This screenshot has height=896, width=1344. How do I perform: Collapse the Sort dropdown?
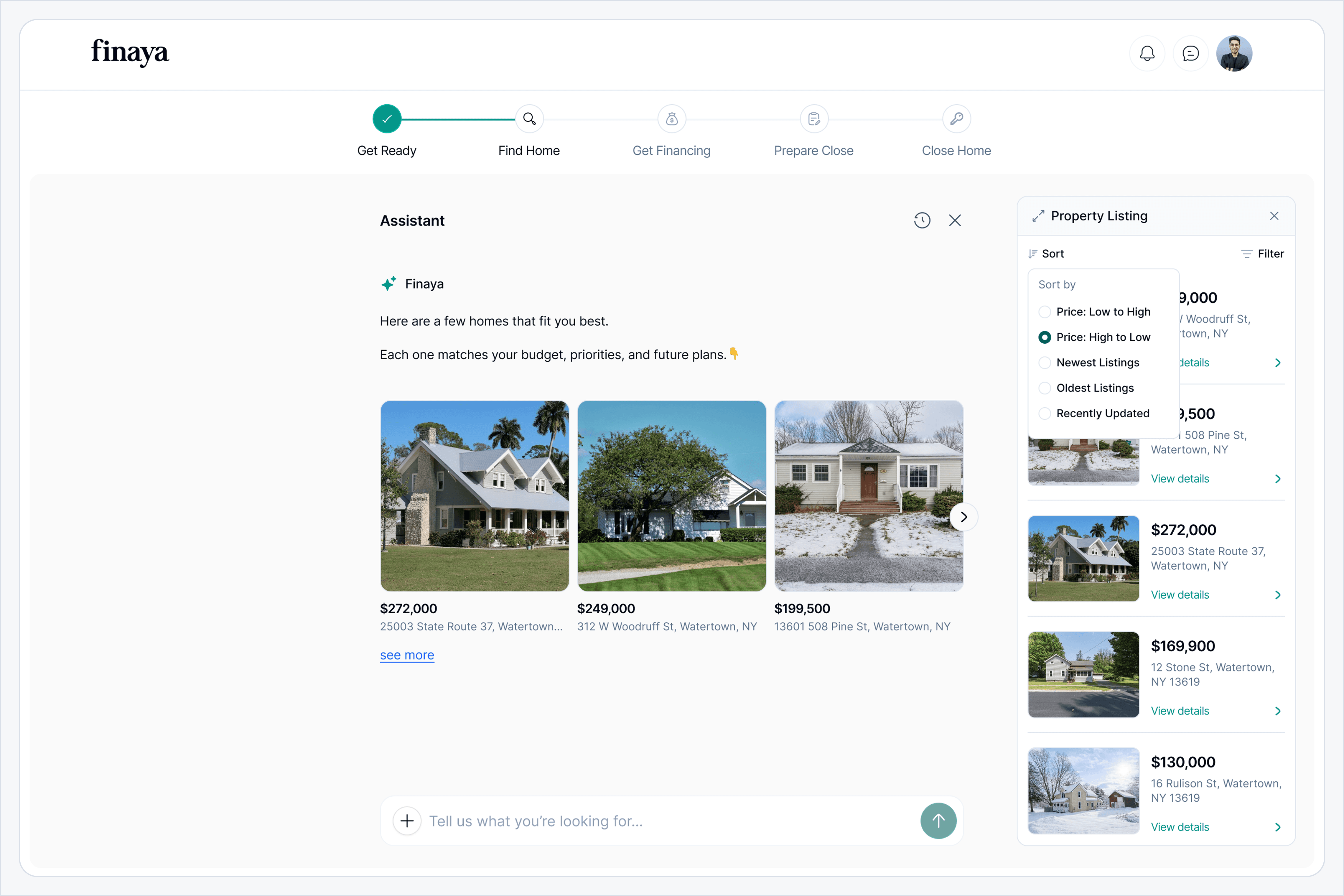click(x=1046, y=254)
